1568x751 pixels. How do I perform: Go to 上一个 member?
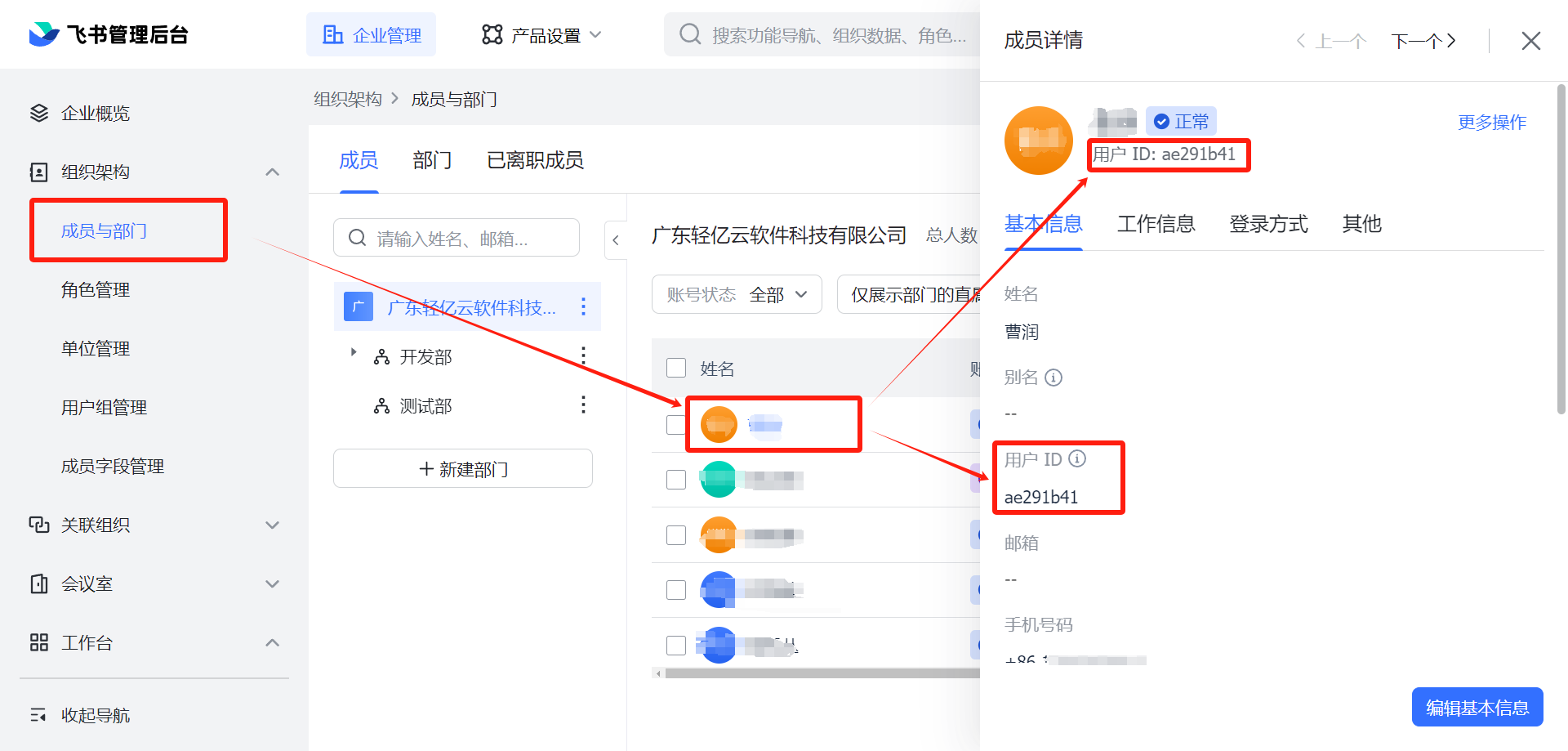click(x=1331, y=41)
